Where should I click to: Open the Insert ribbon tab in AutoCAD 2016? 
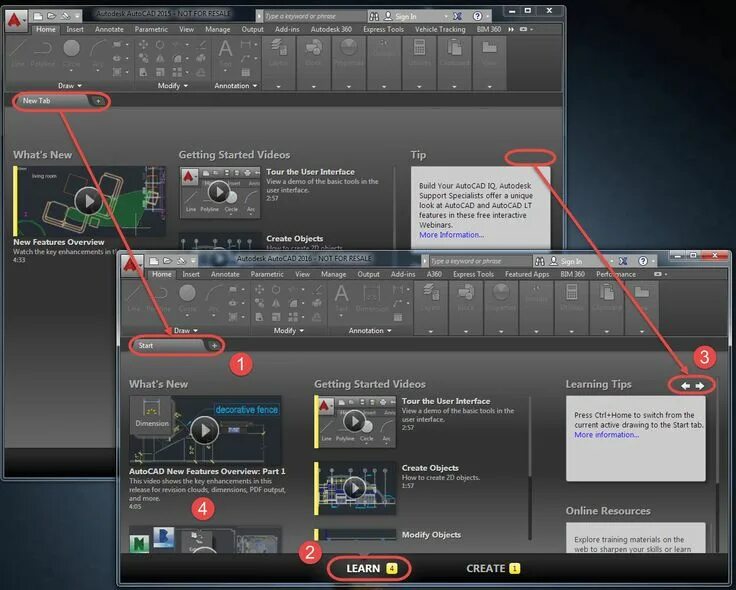[x=191, y=274]
